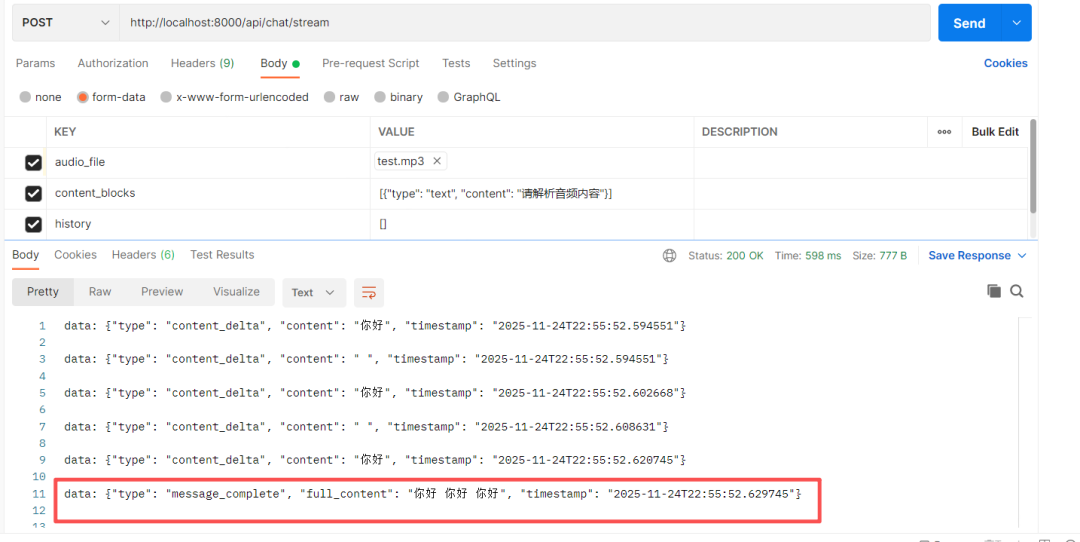The image size is (1080, 542).
Task: Click the audio_file description cell
Action: pyautogui.click(x=860, y=163)
